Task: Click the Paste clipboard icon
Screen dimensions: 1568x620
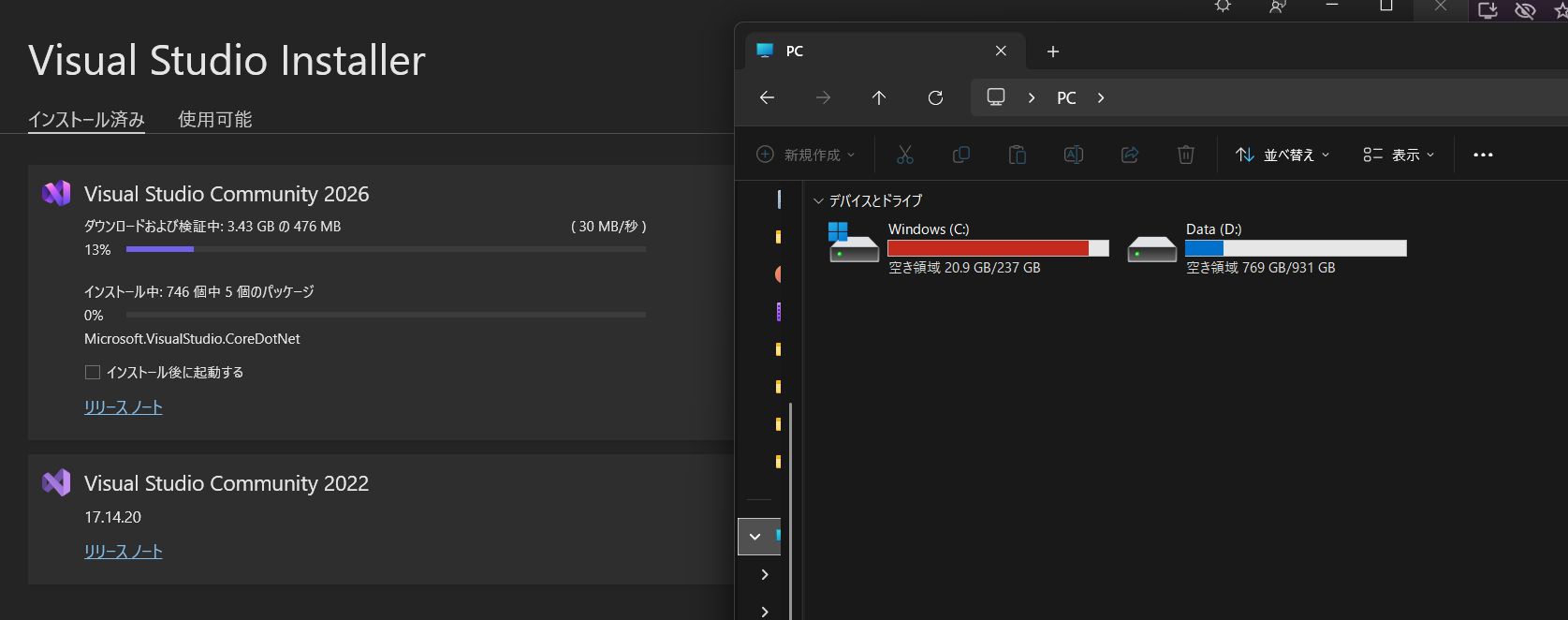Action: click(1017, 155)
